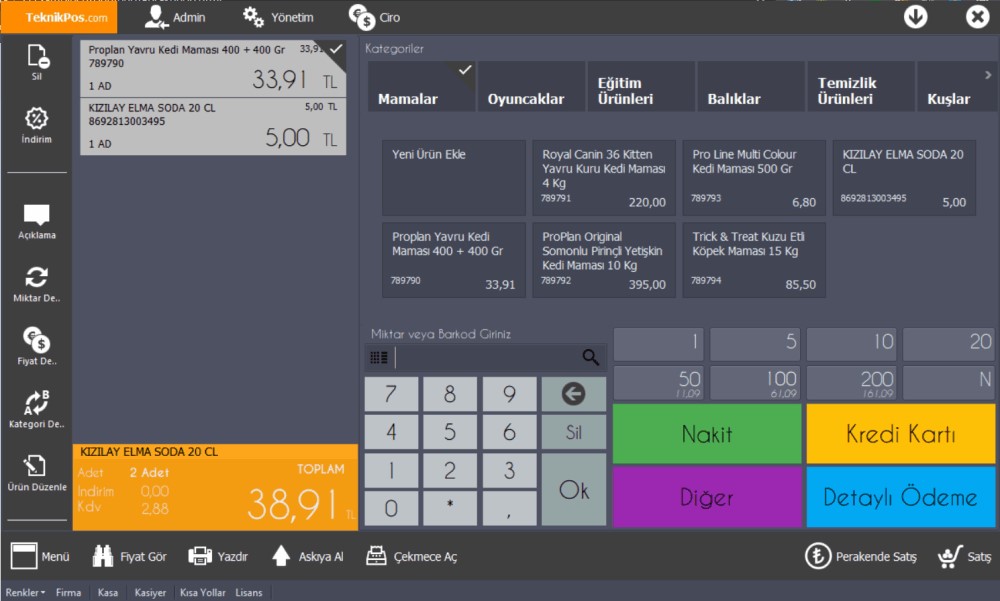1000x601 pixels.
Task: Add Royal Canin 36 Kitten product
Action: pyautogui.click(x=604, y=178)
